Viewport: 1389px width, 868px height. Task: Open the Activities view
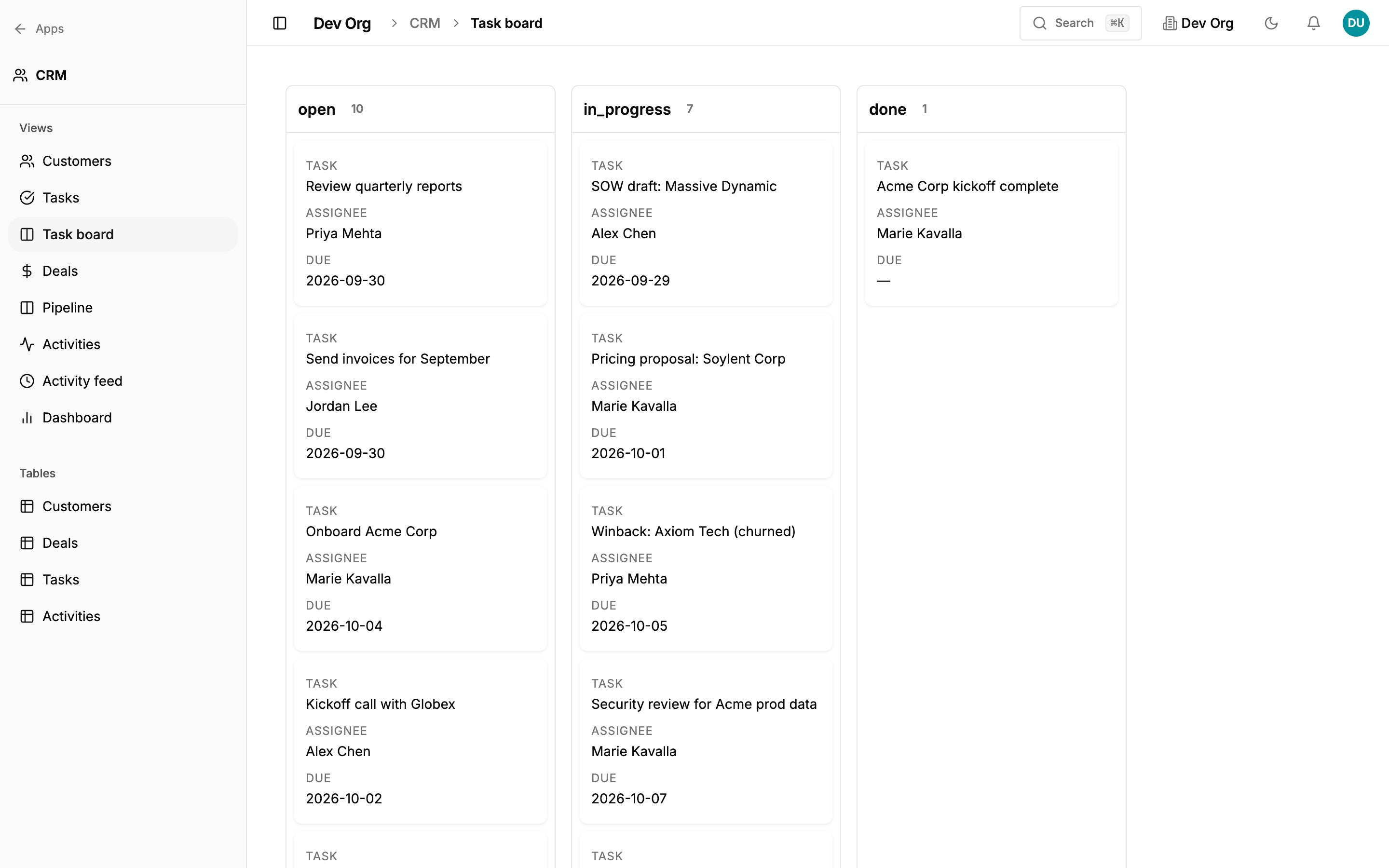click(x=123, y=344)
